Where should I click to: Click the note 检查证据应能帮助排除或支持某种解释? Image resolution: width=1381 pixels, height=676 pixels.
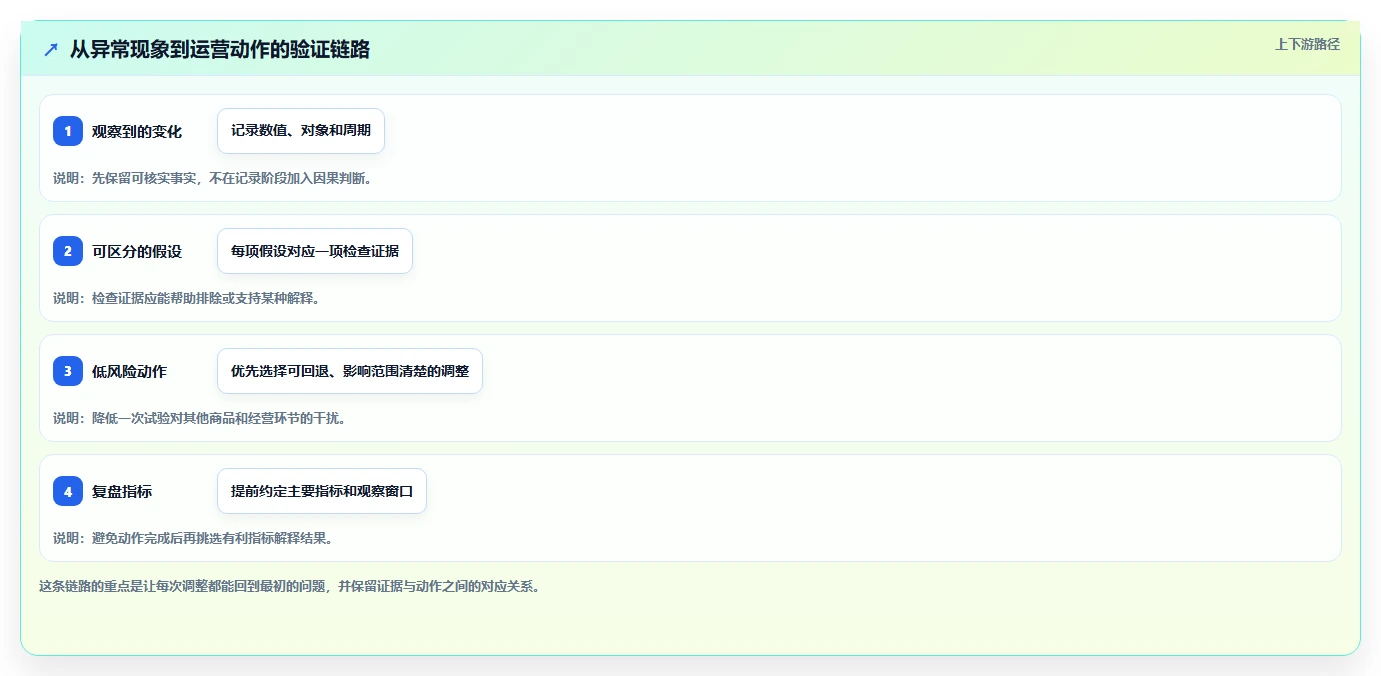pyautogui.click(x=186, y=298)
